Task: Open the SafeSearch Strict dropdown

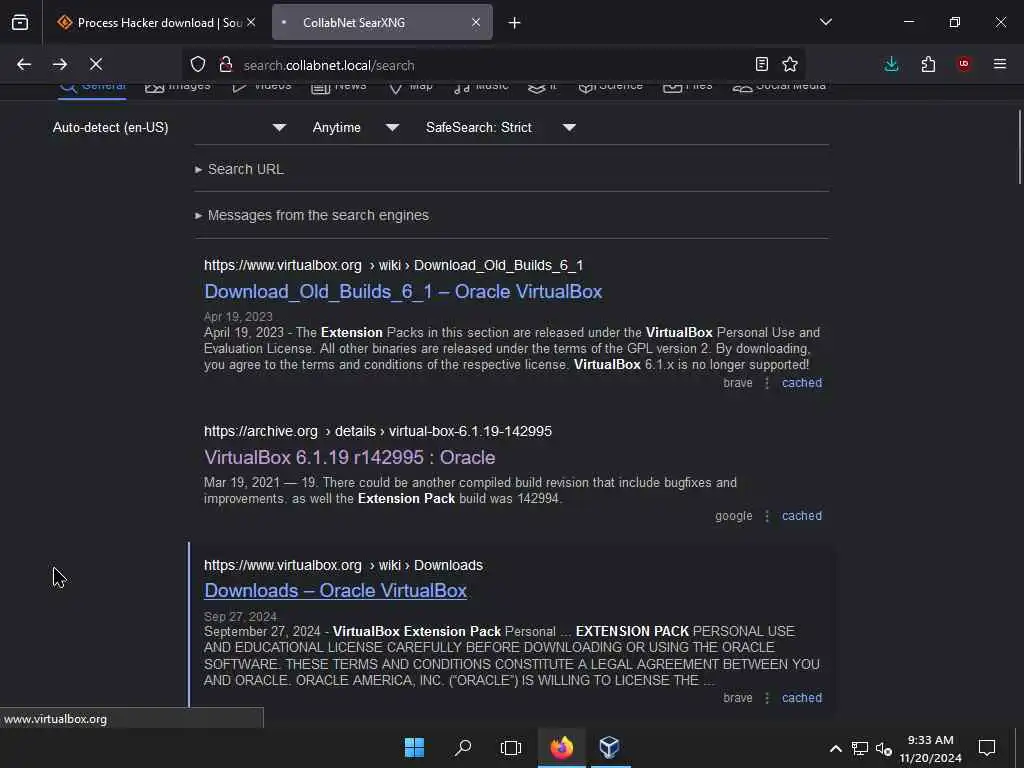Action: pyautogui.click(x=500, y=127)
